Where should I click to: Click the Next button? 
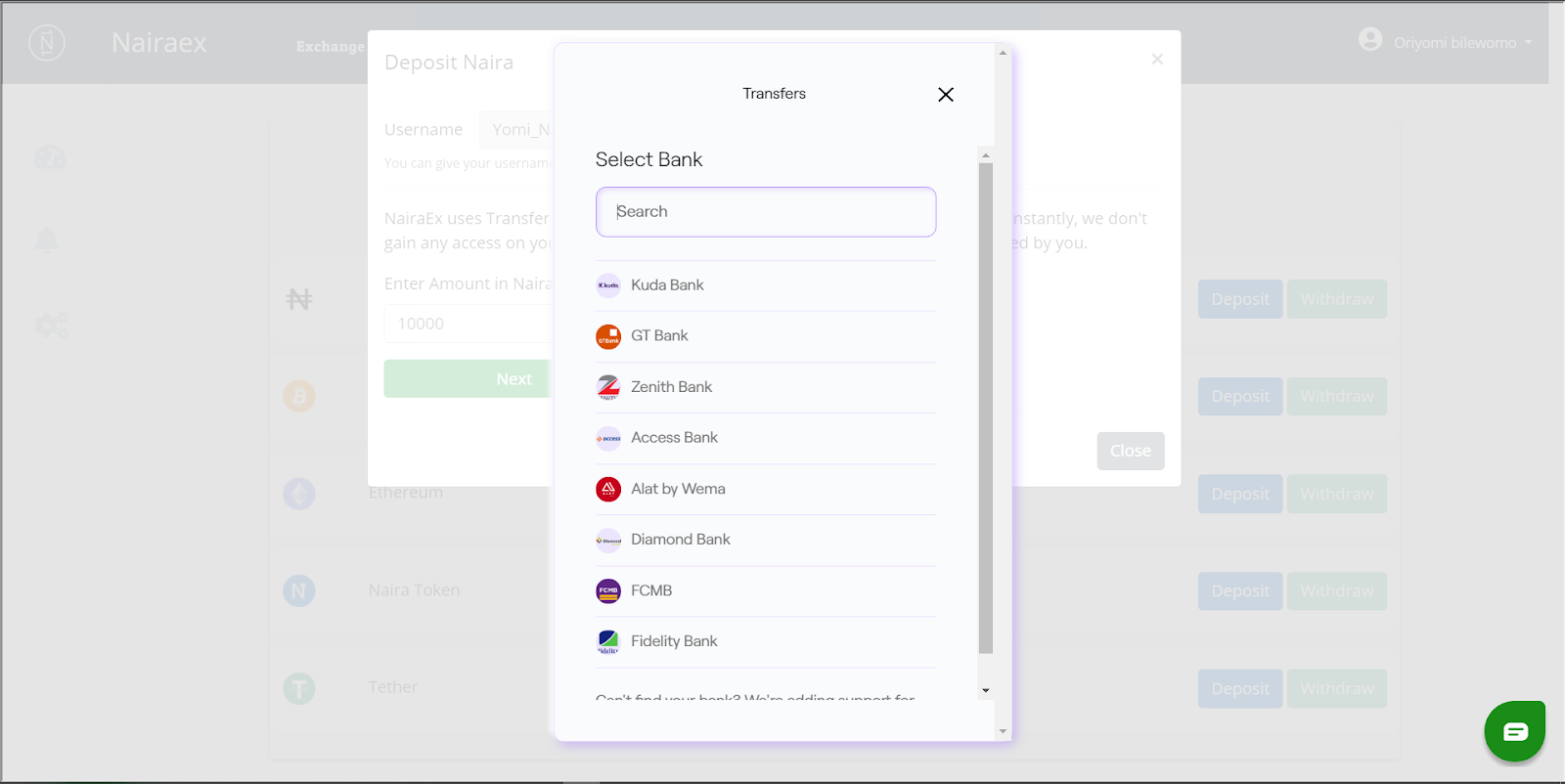pyautogui.click(x=468, y=378)
